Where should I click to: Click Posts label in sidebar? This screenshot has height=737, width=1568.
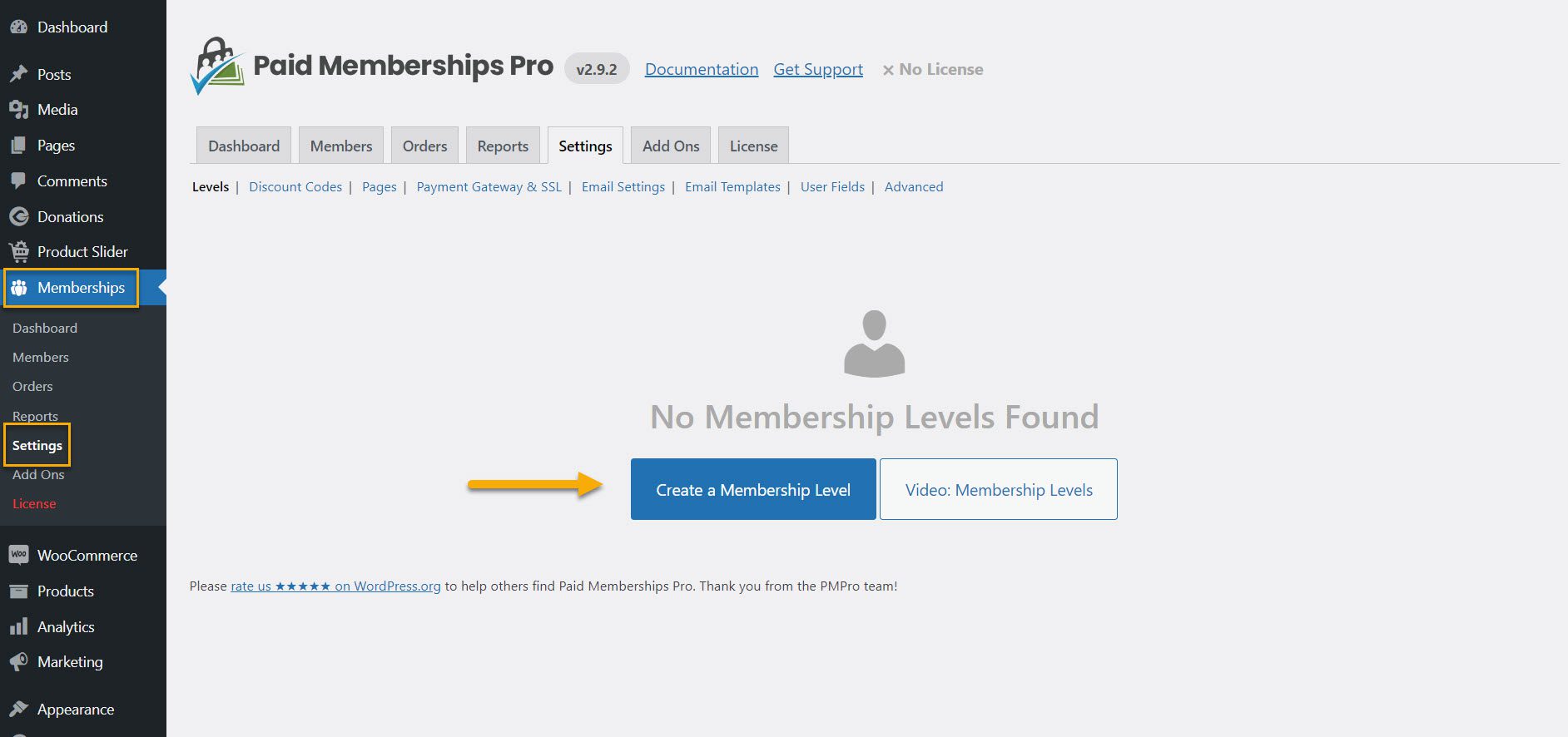[x=54, y=74]
